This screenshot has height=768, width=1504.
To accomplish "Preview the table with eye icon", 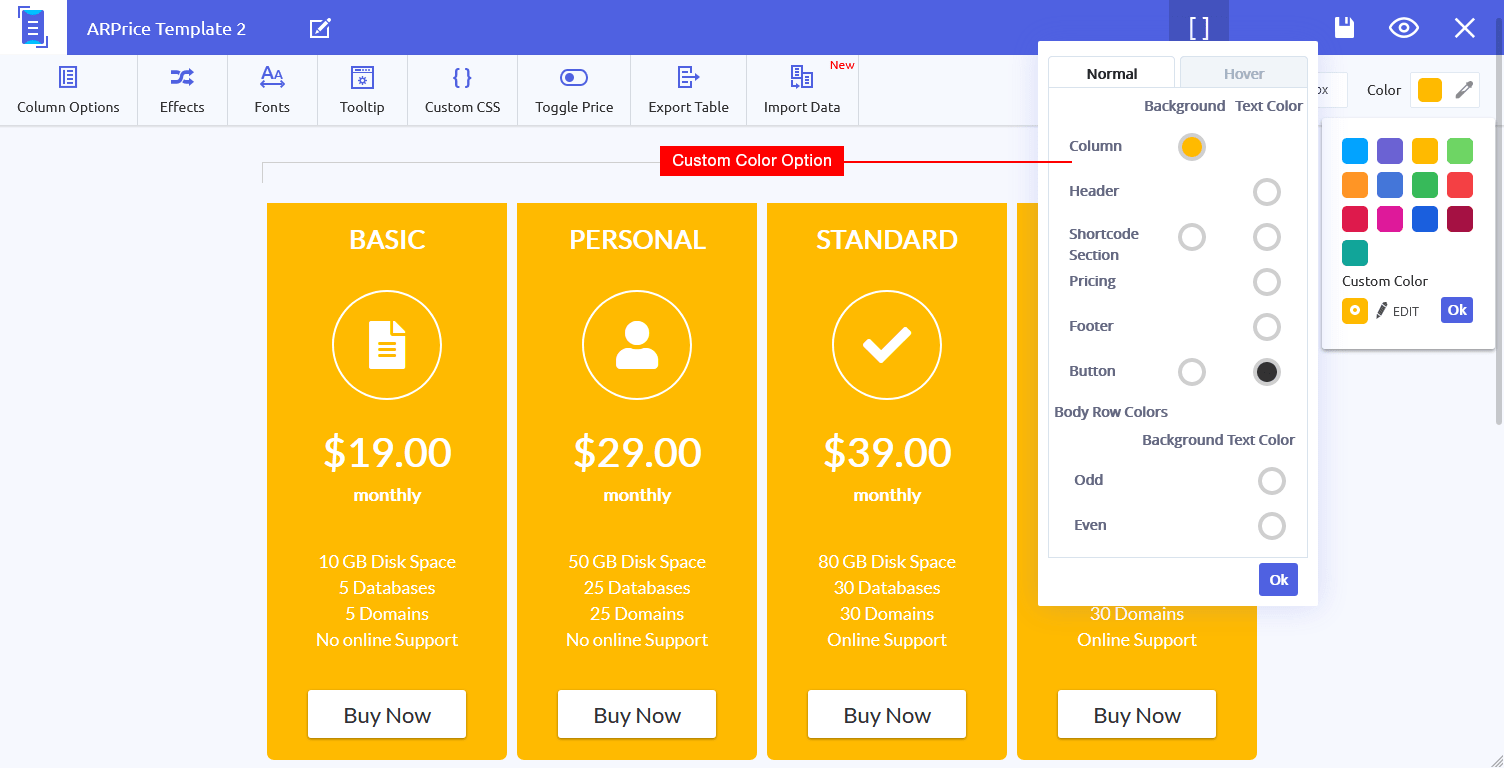I will pos(1404,28).
